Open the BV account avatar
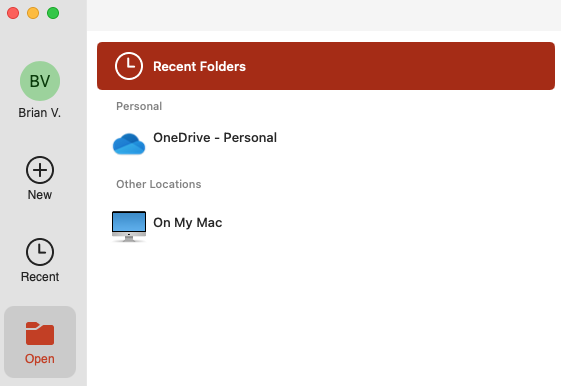This screenshot has width=561, height=386. click(40, 81)
